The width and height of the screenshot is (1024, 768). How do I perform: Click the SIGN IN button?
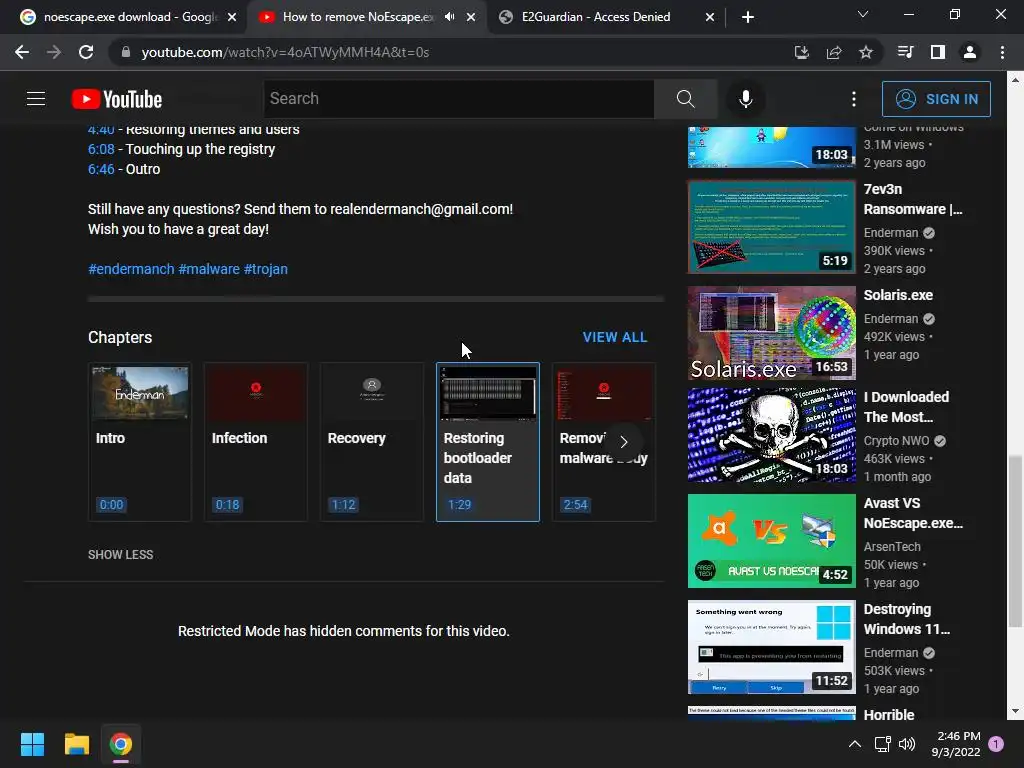pos(936,99)
